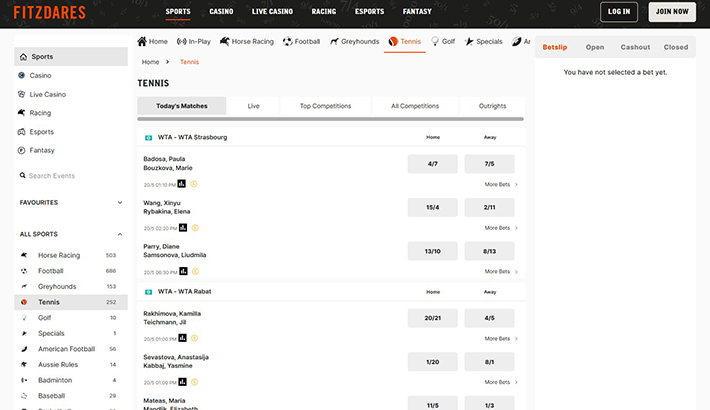Select the Golf nav icon
This screenshot has width=710, height=410.
(x=435, y=41)
